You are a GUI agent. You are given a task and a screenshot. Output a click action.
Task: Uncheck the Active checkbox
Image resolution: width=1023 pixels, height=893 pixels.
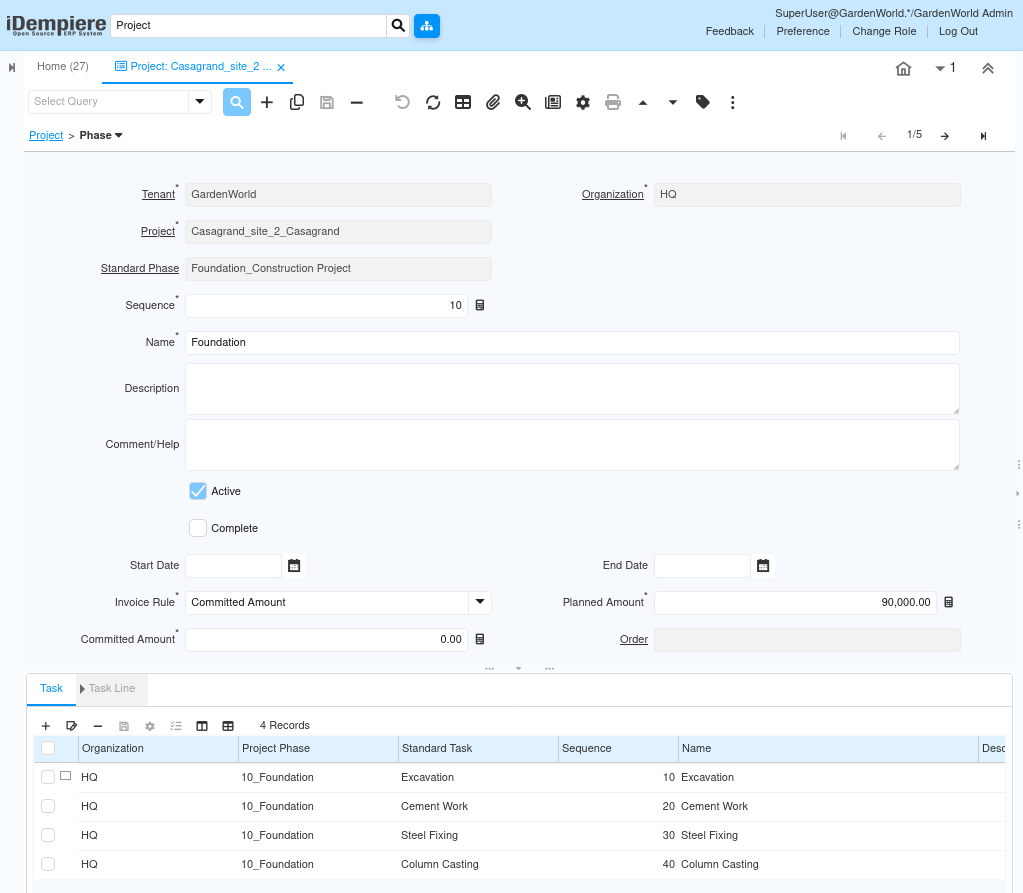[198, 491]
